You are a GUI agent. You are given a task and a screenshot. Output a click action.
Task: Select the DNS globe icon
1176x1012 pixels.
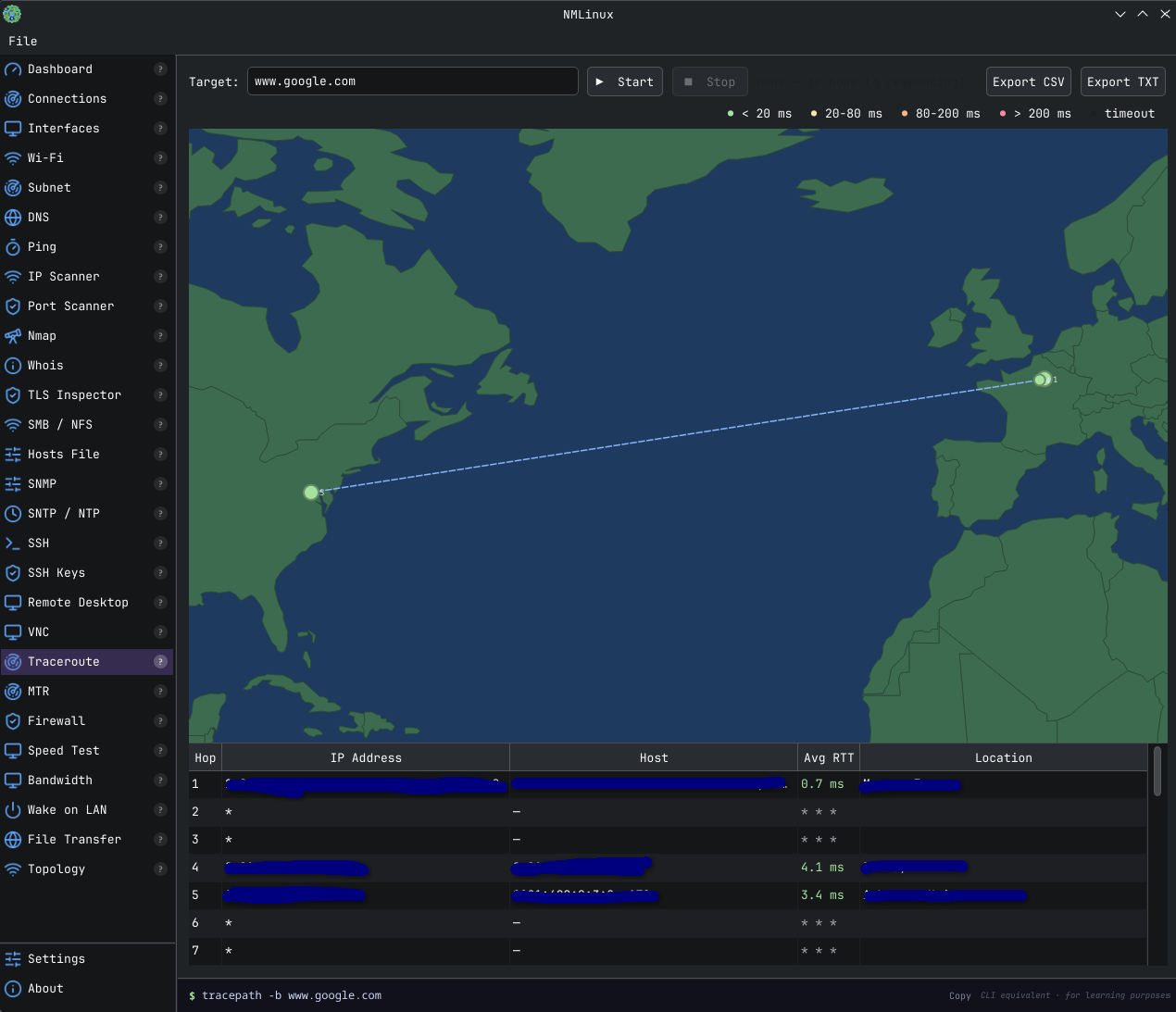13,218
